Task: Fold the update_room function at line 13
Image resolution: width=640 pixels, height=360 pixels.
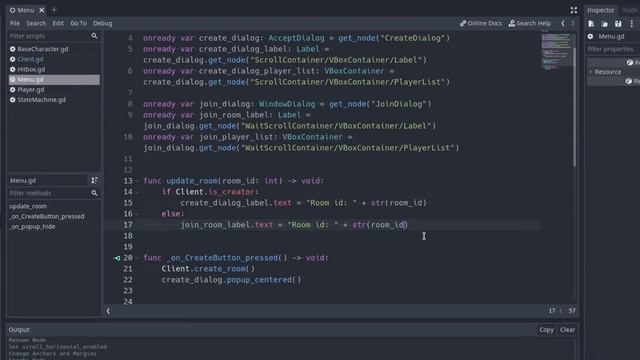Action: [x=137, y=181]
